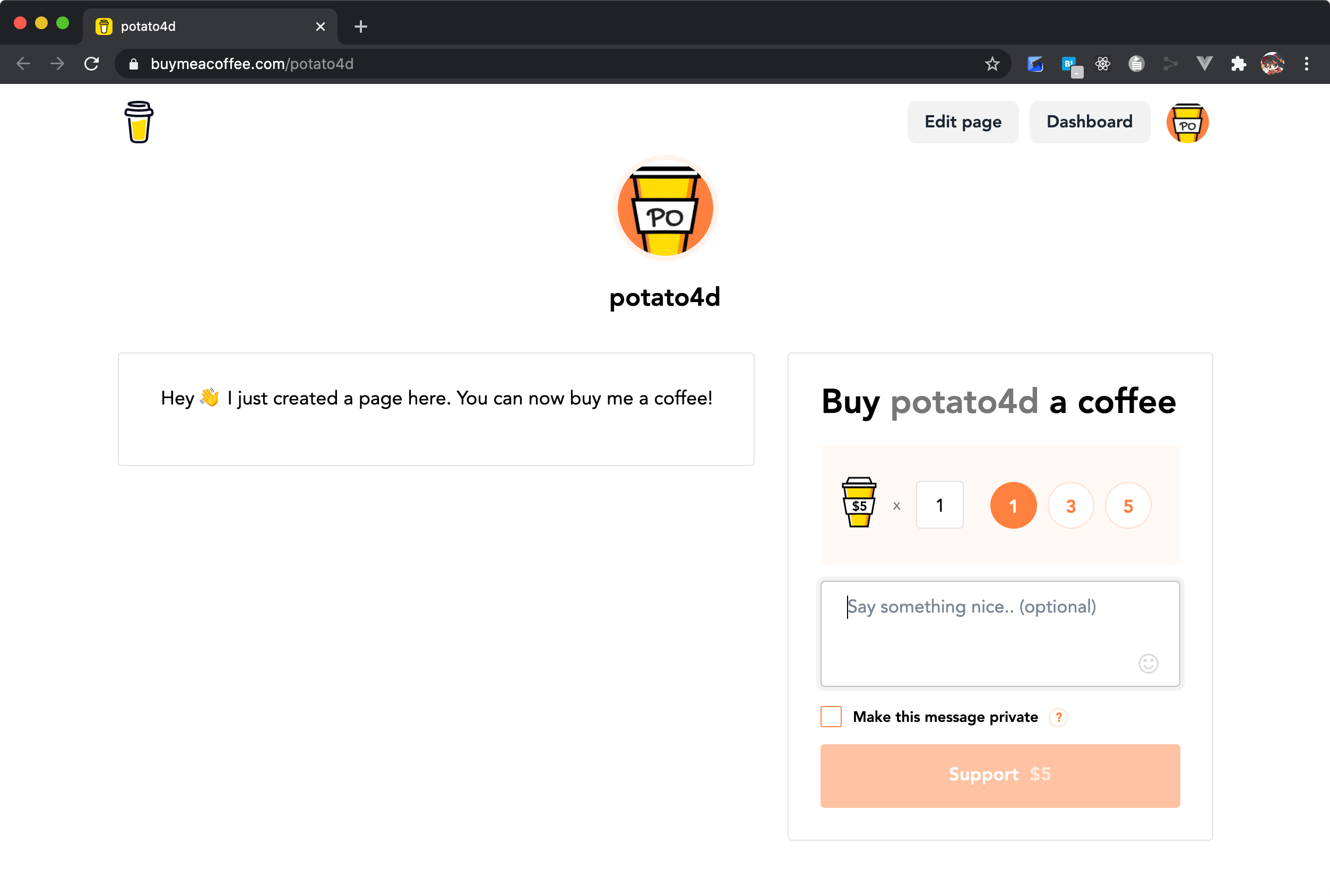Select 3 coffees option
The image size is (1330, 896).
1070,506
